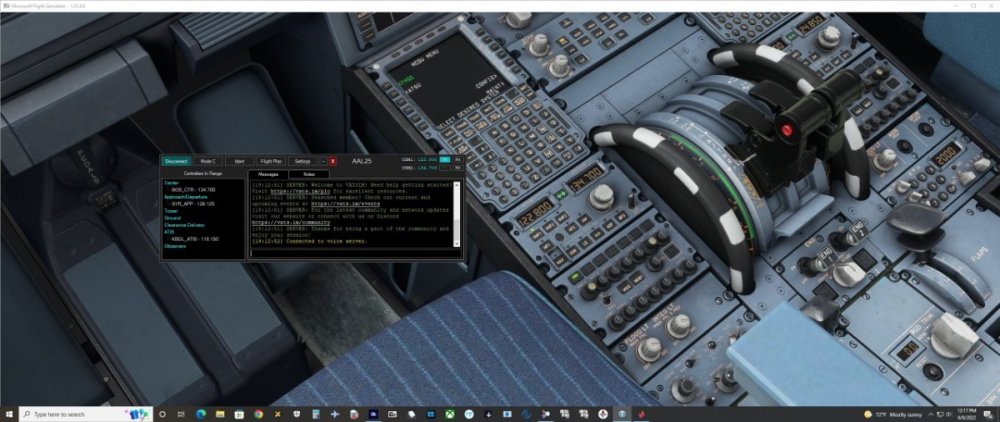This screenshot has height=422, width=1000.
Task: Click the radio panel frequency tuning knob
Action: pos(601,197)
